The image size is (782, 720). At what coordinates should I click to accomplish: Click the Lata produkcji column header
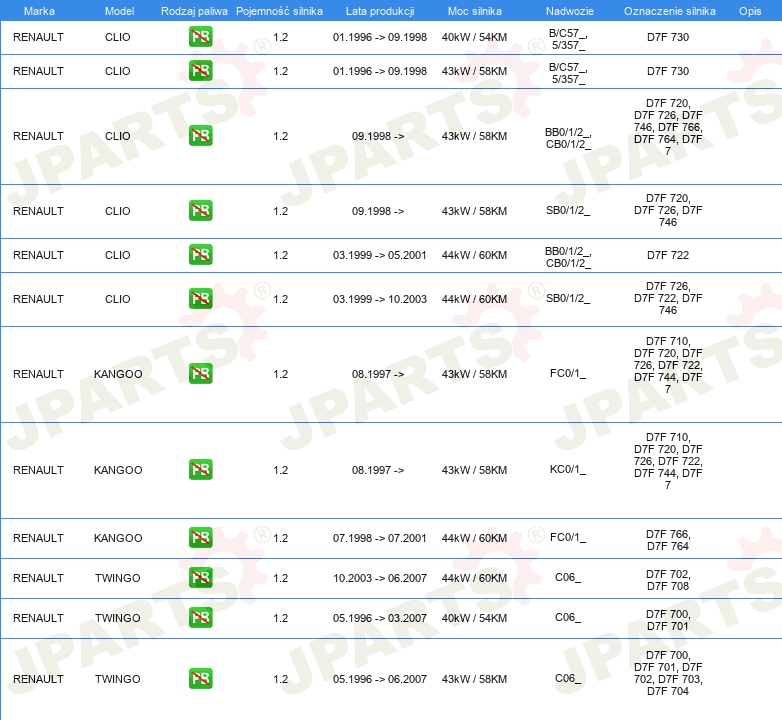tap(380, 11)
